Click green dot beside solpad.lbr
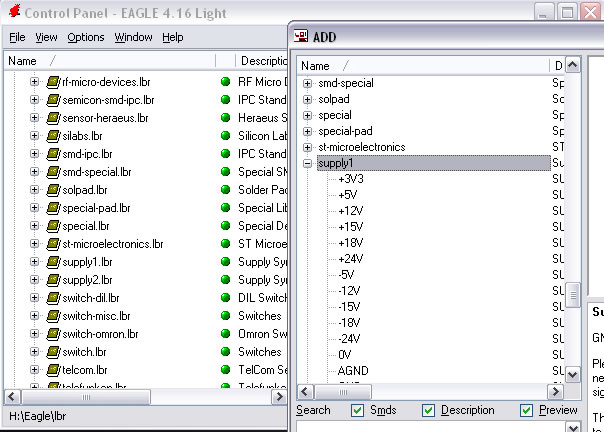This screenshot has width=604, height=432. (225, 190)
